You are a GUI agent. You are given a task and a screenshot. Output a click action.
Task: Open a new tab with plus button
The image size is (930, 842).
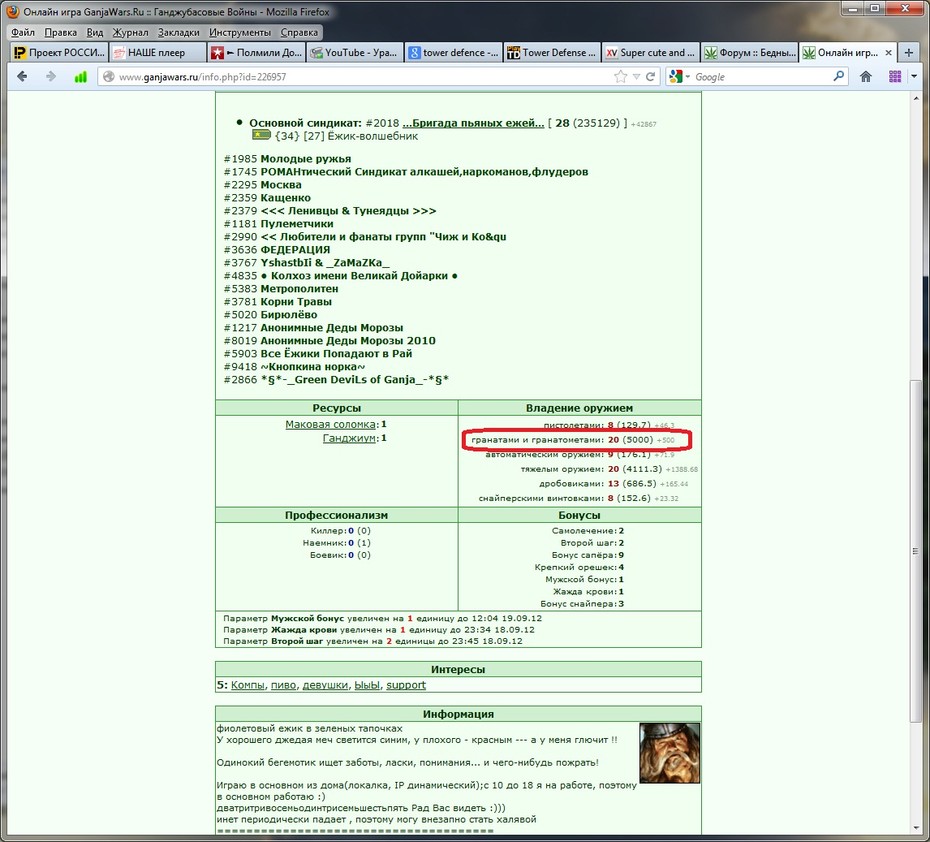[x=909, y=53]
